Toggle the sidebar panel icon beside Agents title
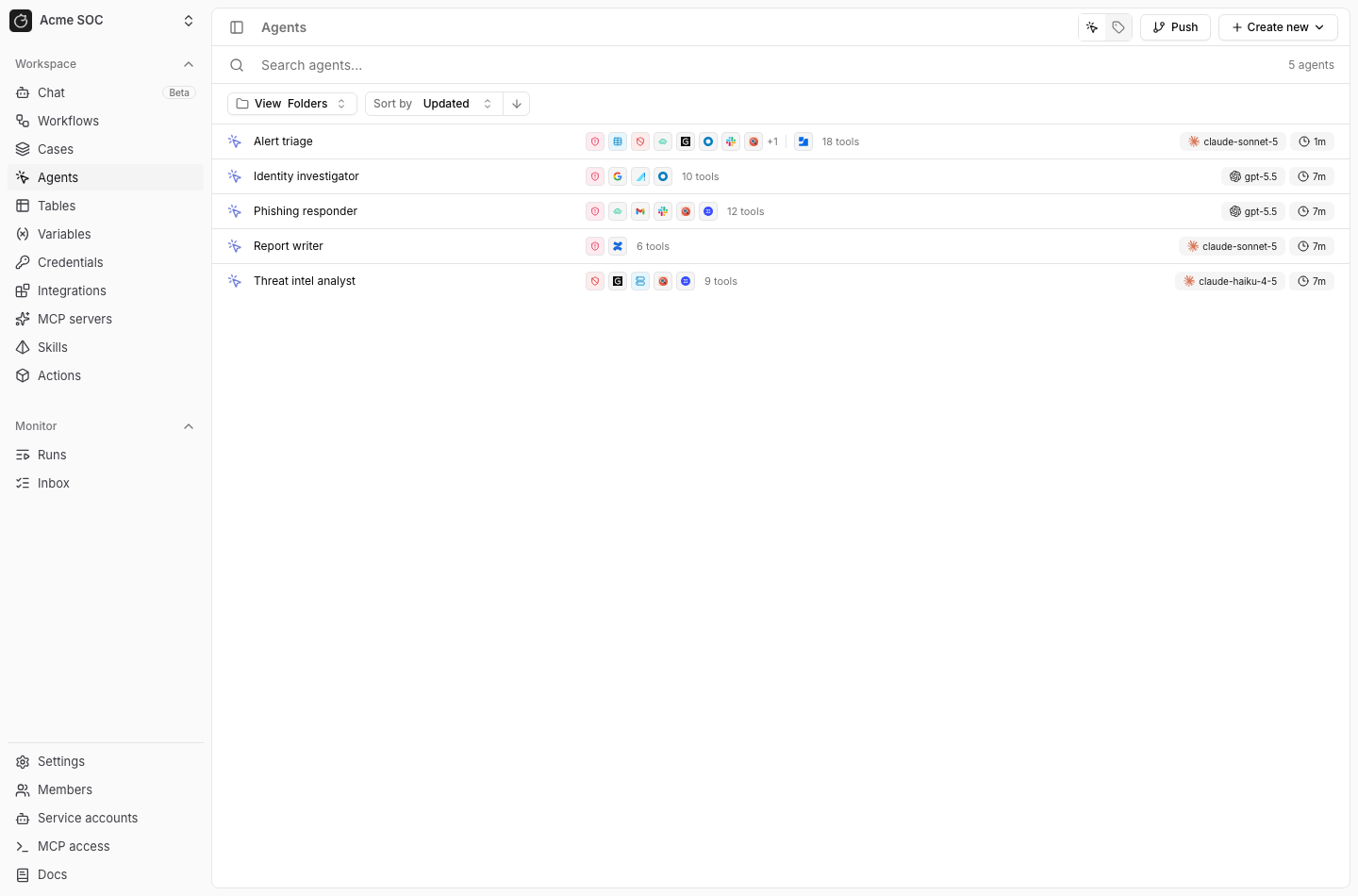Image resolution: width=1358 pixels, height=896 pixels. [x=237, y=27]
